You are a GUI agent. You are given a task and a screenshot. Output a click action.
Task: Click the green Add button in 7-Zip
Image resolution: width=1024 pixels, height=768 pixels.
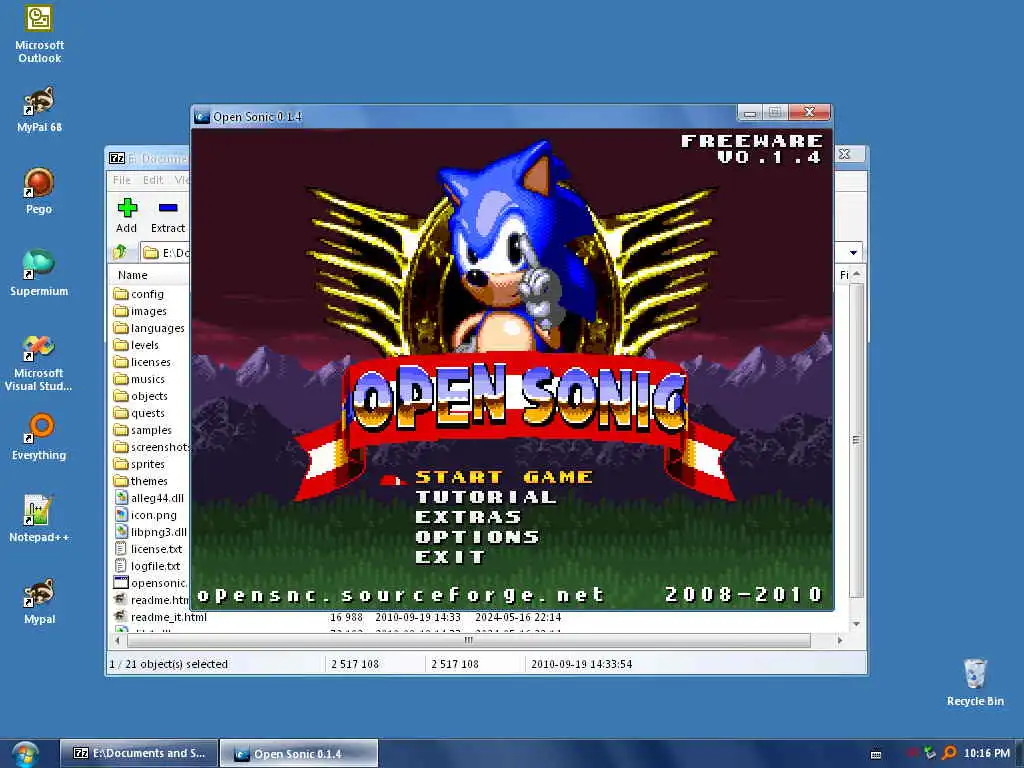tap(127, 216)
